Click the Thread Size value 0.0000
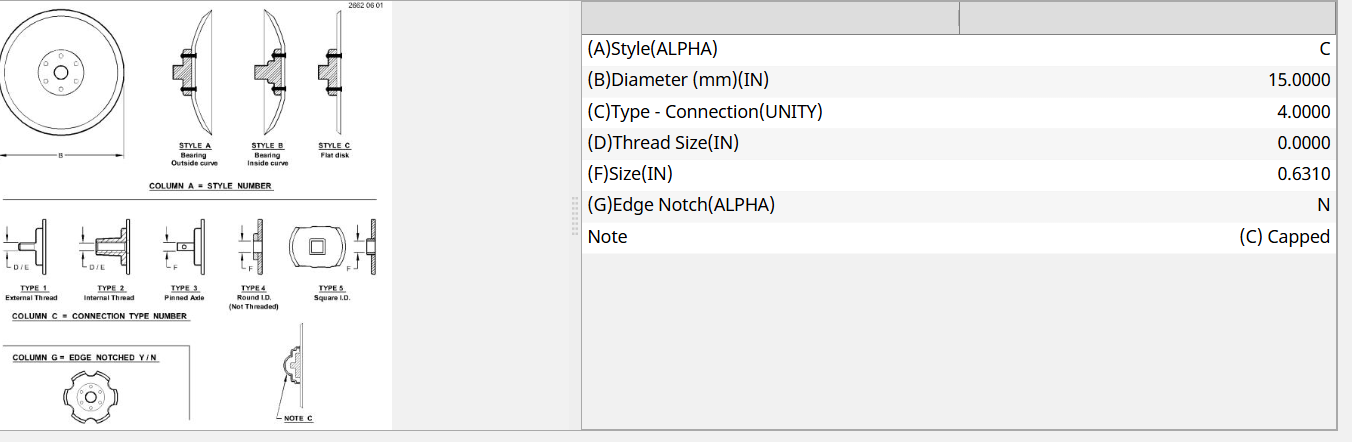 coord(1303,143)
